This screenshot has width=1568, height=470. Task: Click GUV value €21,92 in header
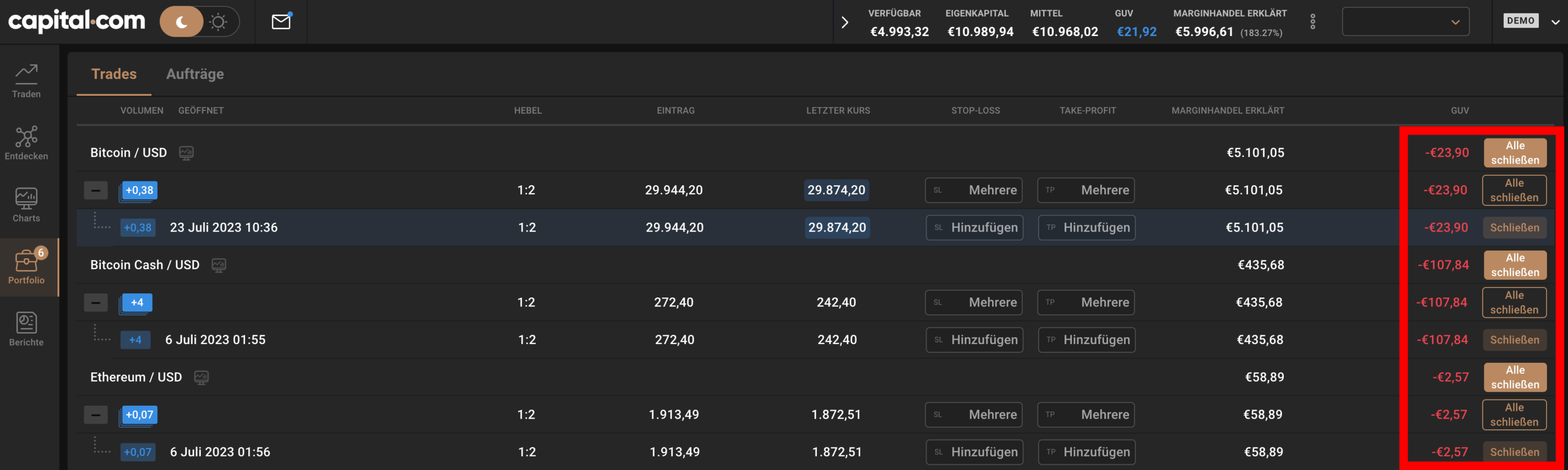pos(1136,32)
